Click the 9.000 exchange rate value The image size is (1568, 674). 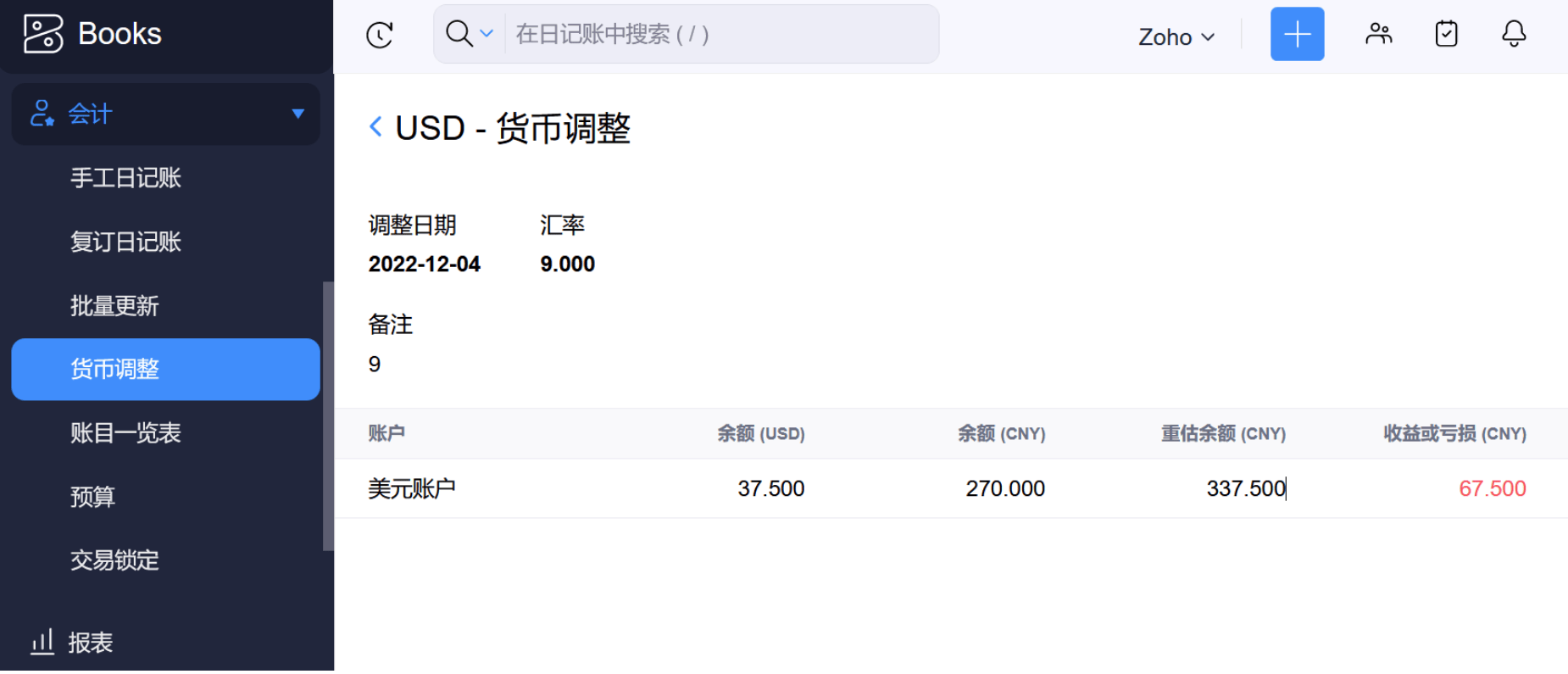click(567, 264)
